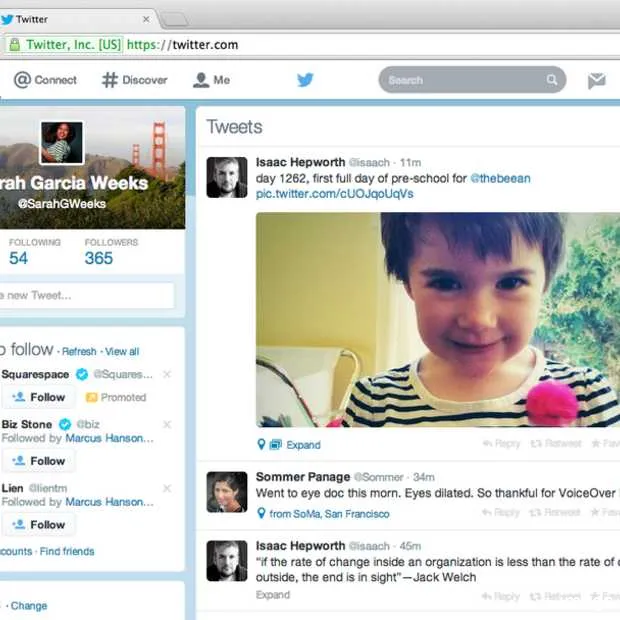Viewport: 620px width, 620px height.
Task: Open Isaac Hepworth name on 11m tweet
Action: coord(301,162)
